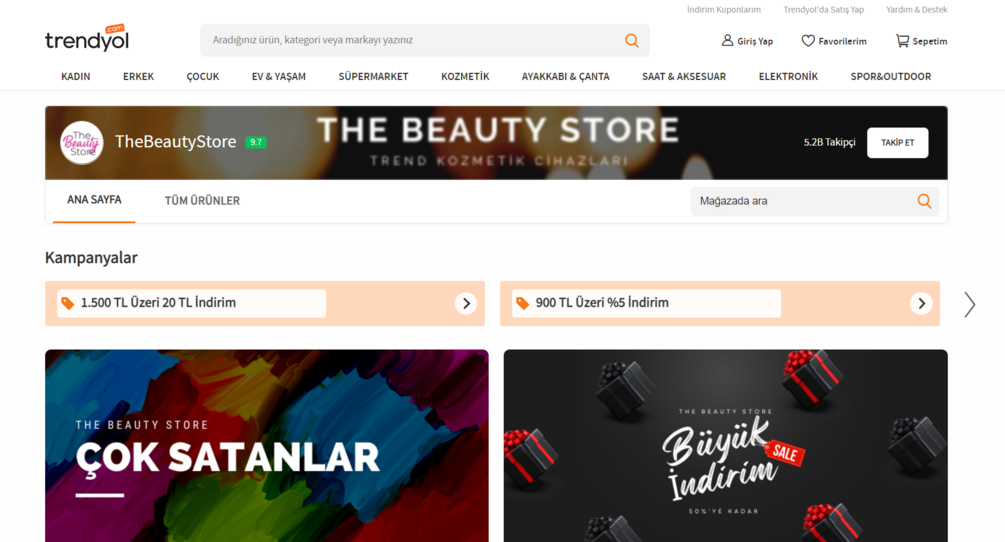
Task: Click the Mağazada ara search field
Action: click(815, 201)
